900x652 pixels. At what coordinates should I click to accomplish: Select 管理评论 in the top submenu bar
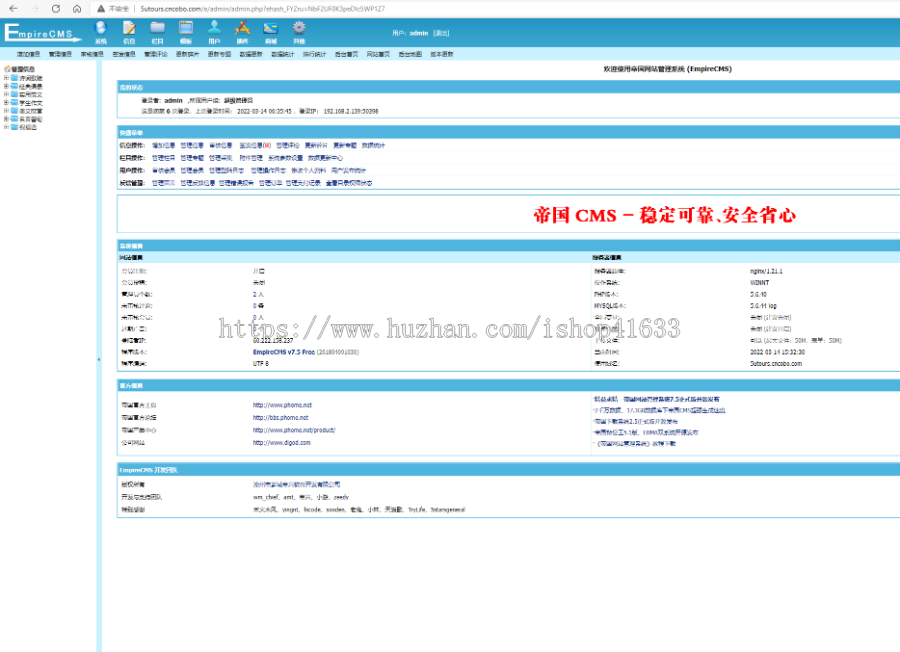[x=156, y=54]
